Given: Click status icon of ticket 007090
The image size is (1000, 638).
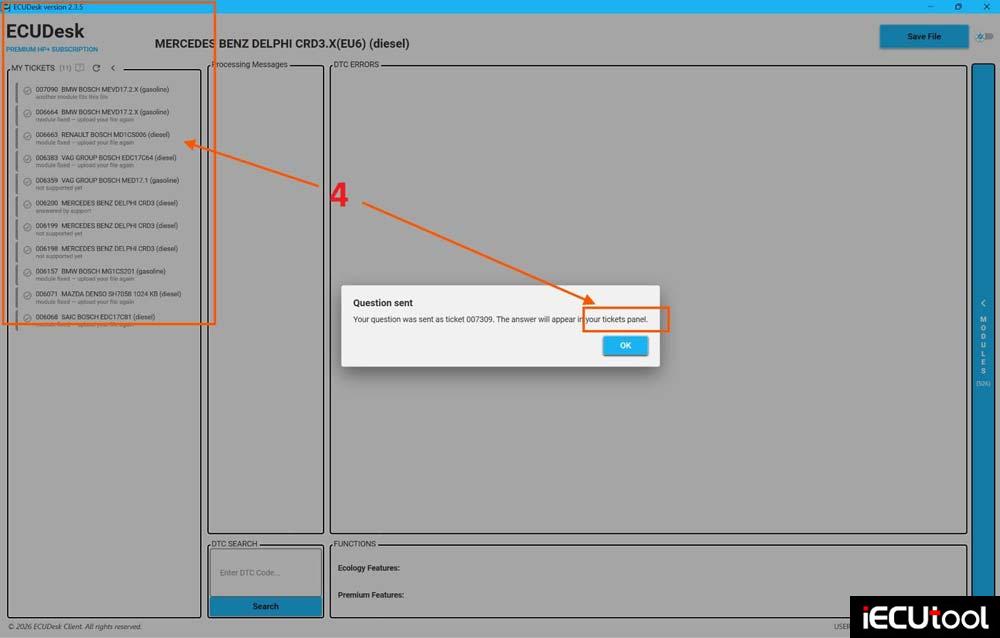Looking at the screenshot, I should (27, 91).
